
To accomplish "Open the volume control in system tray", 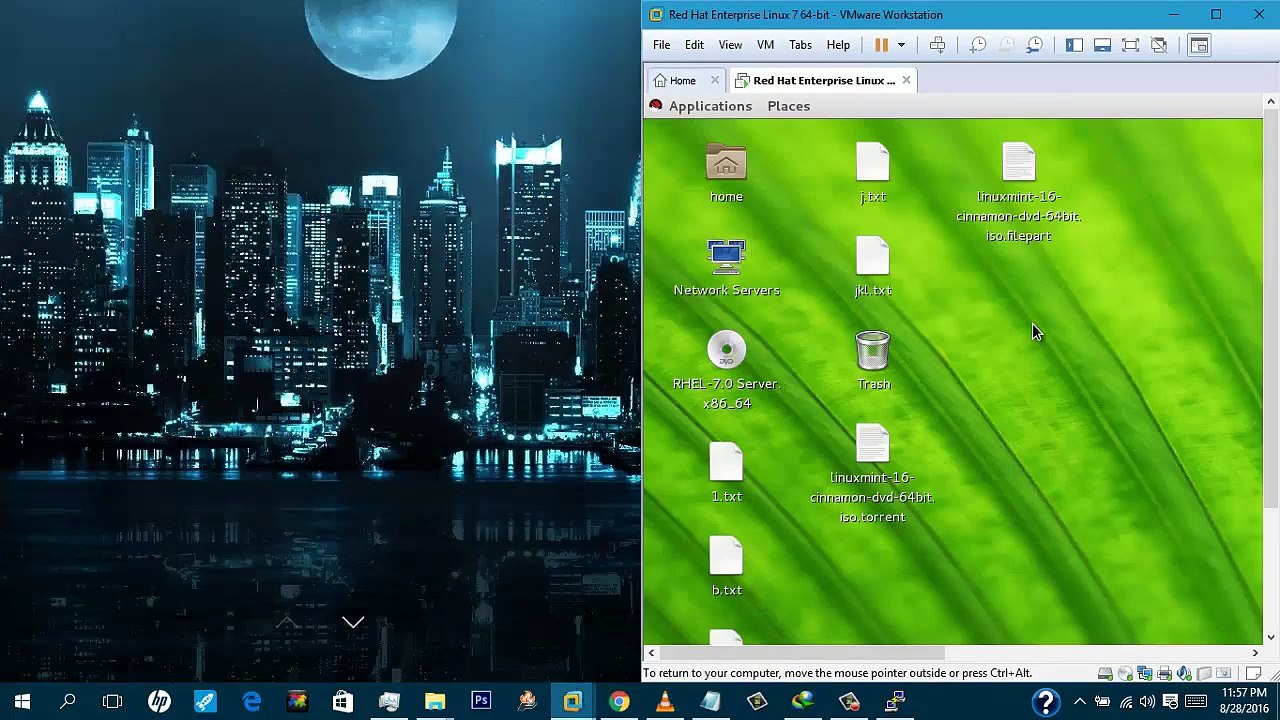I will [x=1148, y=702].
